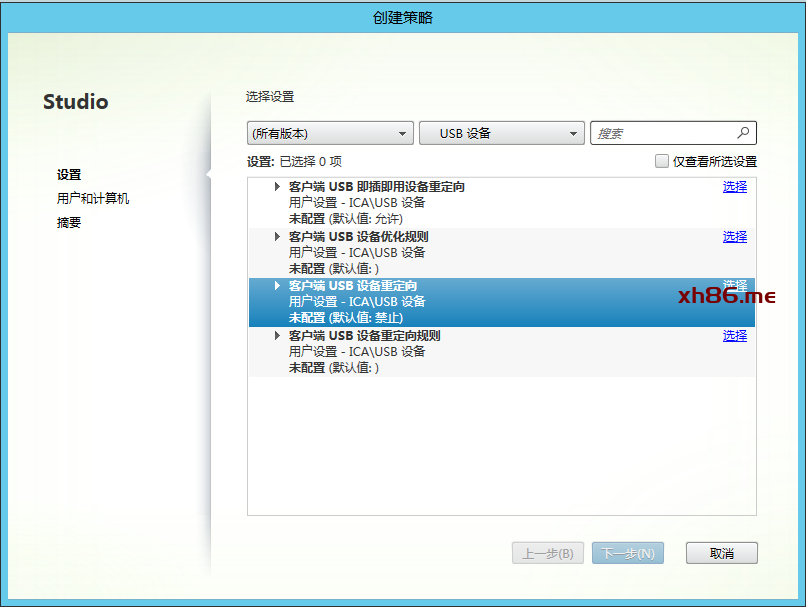
Task: Click into the 搜索 search field
Action: [x=660, y=133]
